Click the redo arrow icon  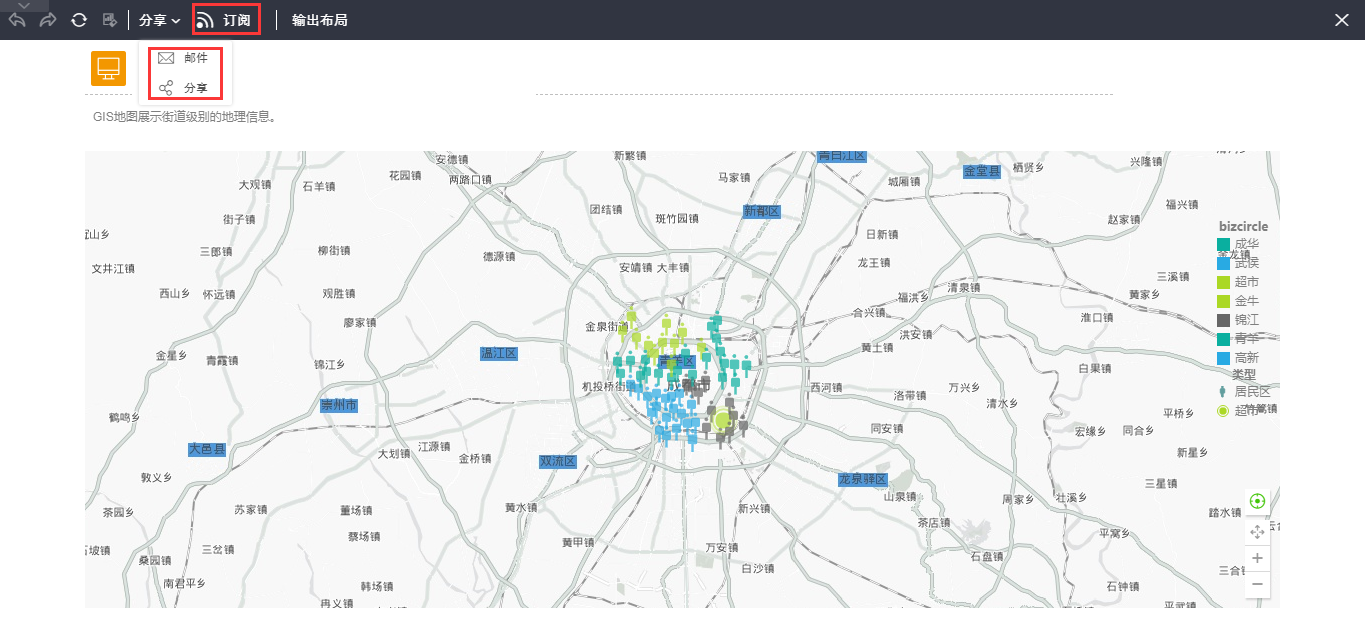[47, 20]
